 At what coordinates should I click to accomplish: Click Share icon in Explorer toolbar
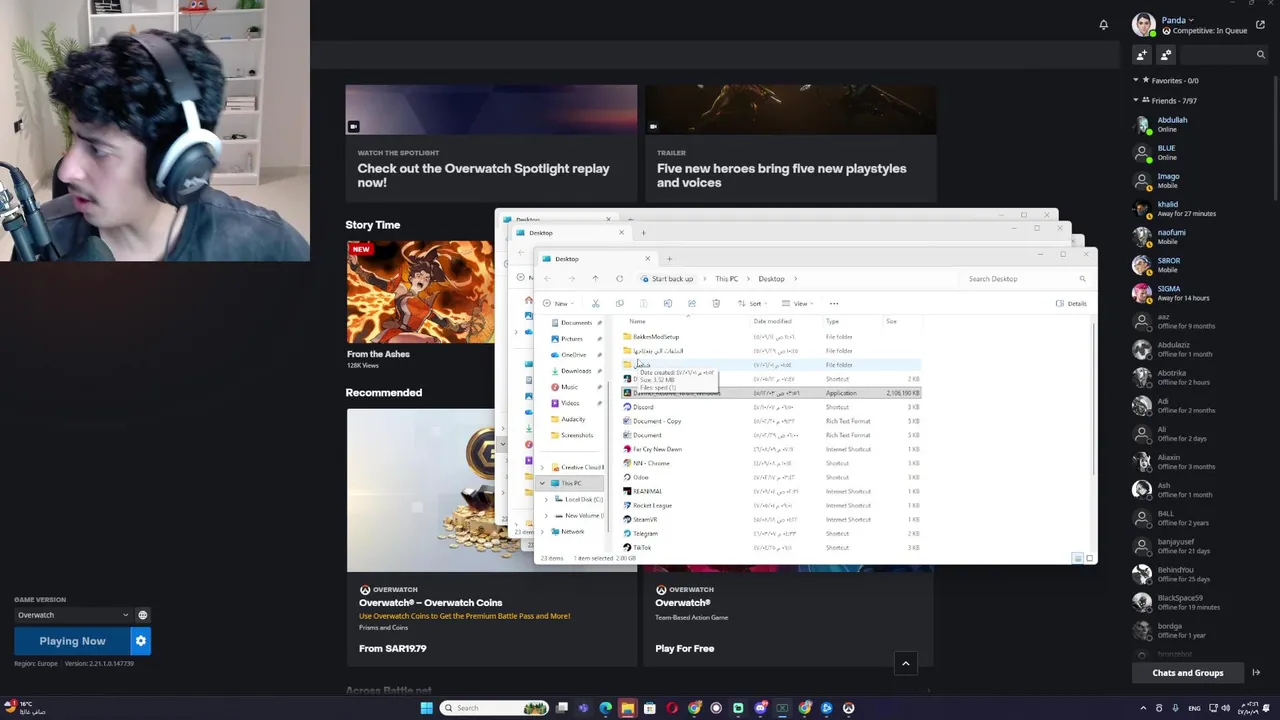[x=692, y=303]
